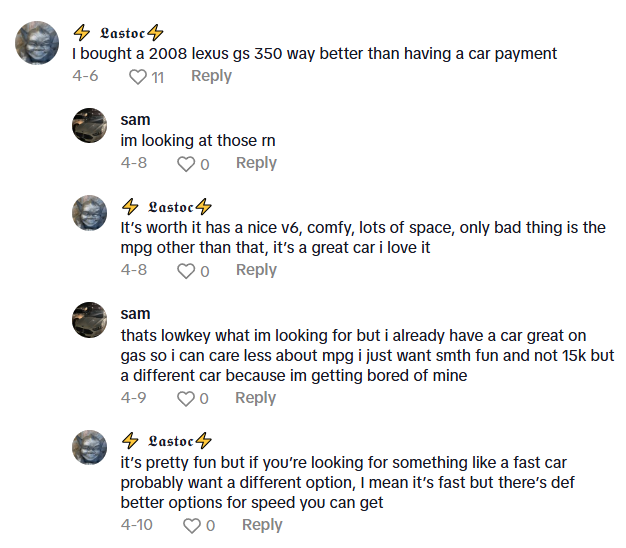
Task: Like the 'it's pretty fun' reply
Action: [191, 526]
